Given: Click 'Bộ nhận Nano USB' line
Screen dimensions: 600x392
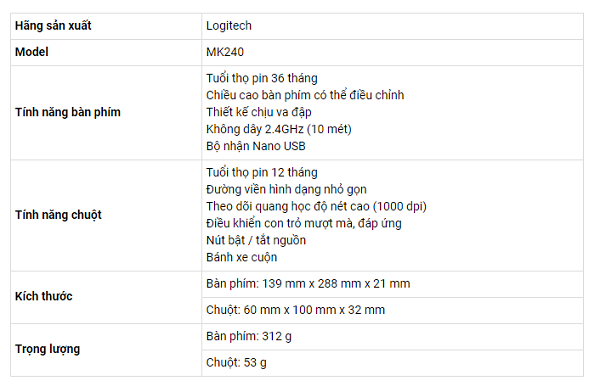Looking at the screenshot, I should tap(256, 146).
